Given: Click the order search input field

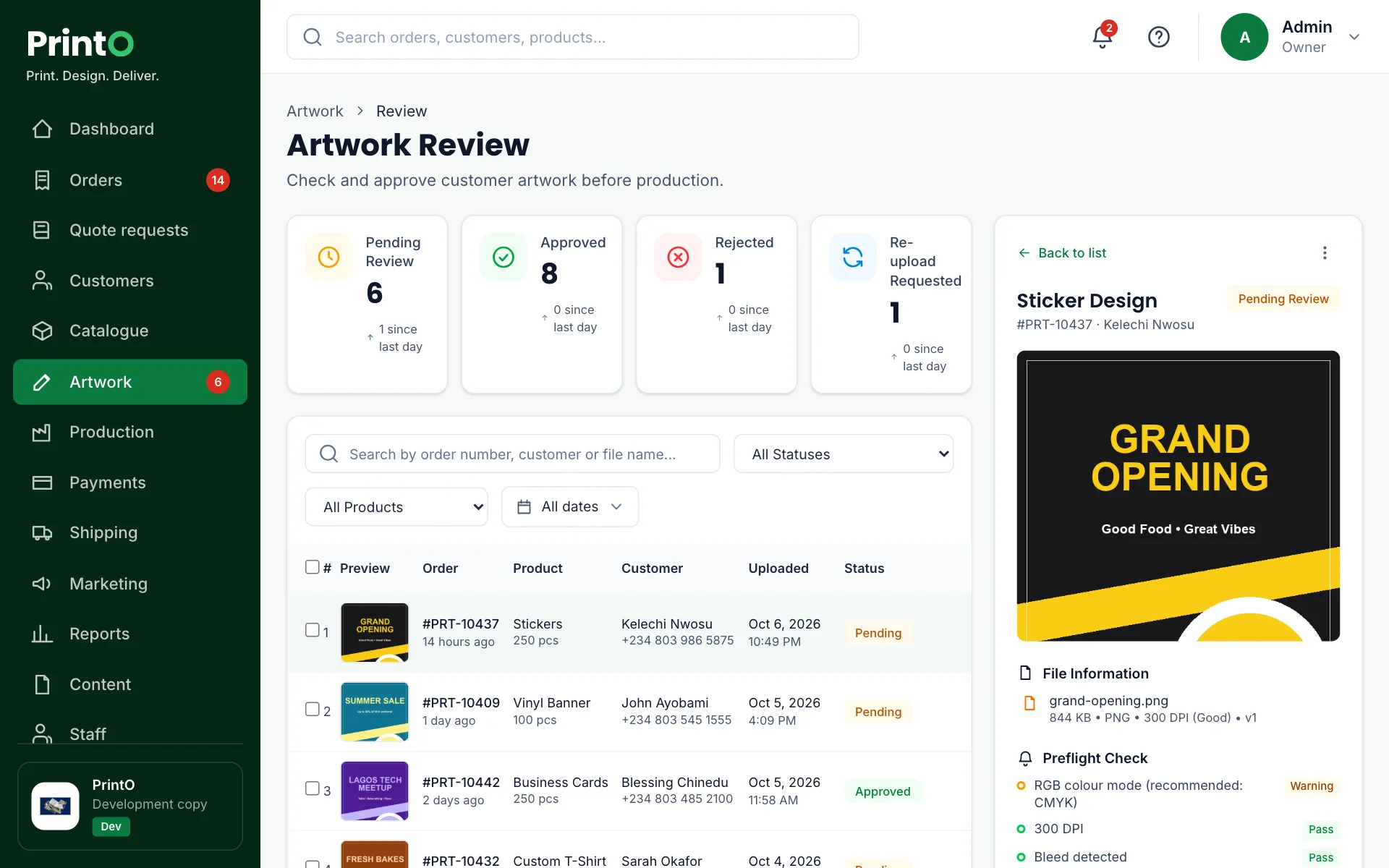Looking at the screenshot, I should (512, 454).
